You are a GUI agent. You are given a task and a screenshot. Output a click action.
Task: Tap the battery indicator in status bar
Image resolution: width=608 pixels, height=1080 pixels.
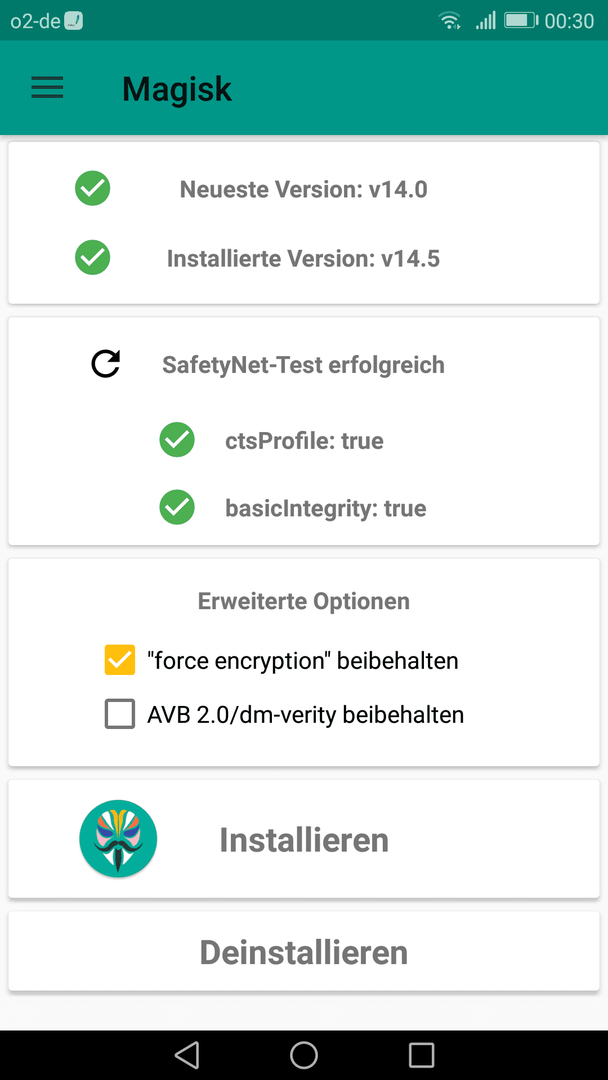(522, 21)
